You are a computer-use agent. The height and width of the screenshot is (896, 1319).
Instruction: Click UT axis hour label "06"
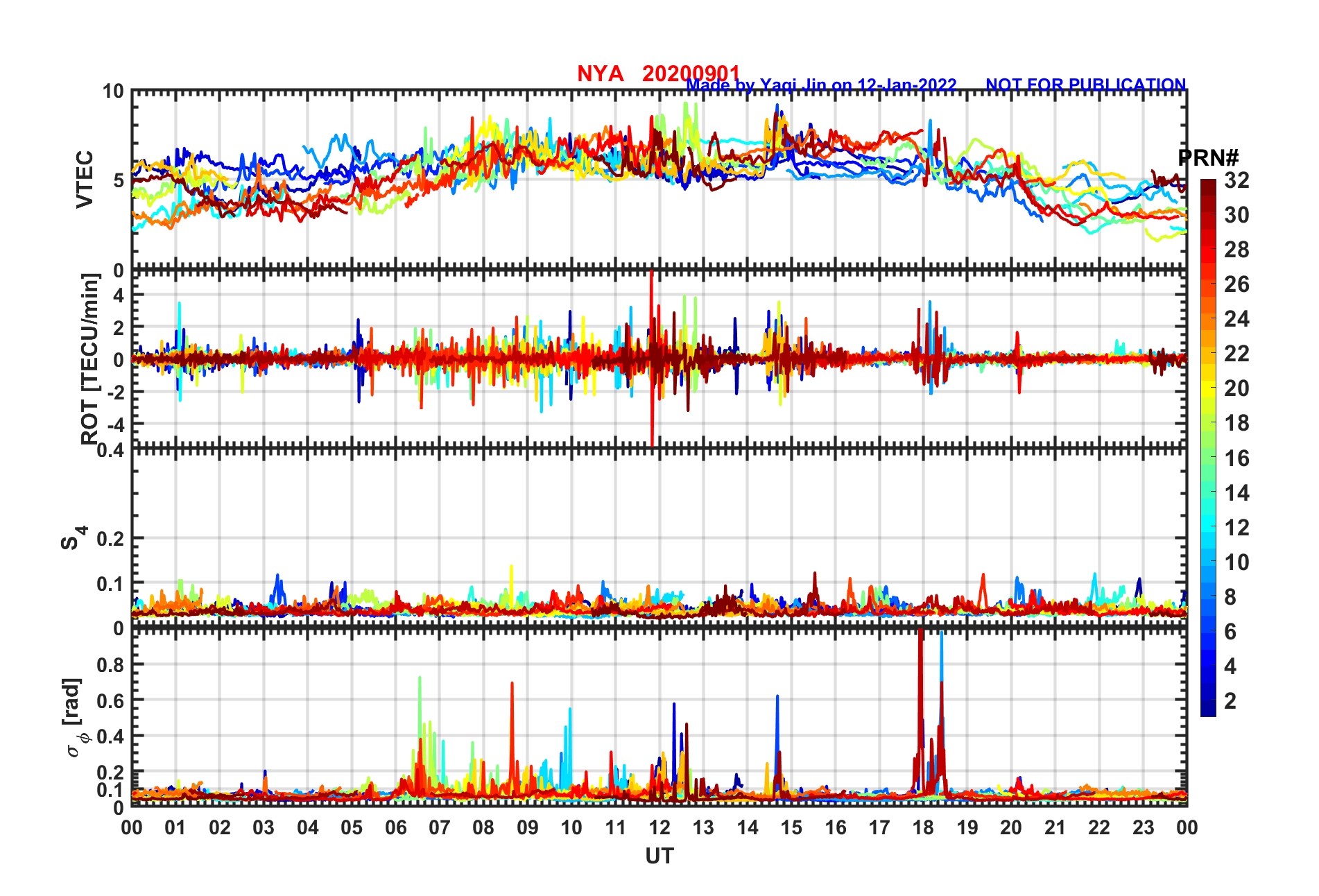(x=395, y=828)
